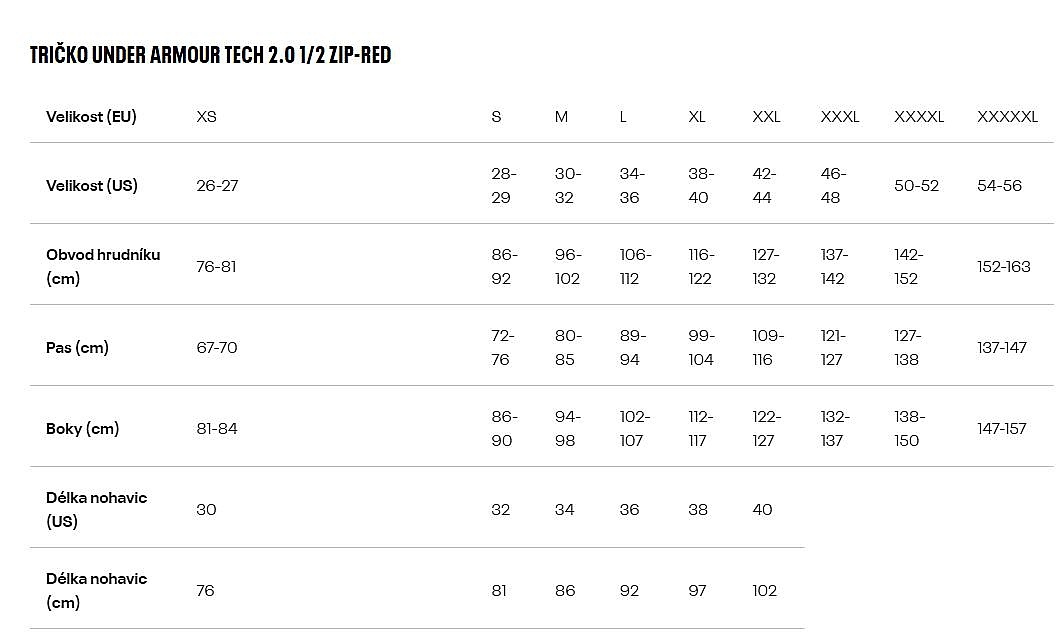This screenshot has height=644, width=1059.
Task: Click waist measurement 137-147
Action: [1001, 348]
